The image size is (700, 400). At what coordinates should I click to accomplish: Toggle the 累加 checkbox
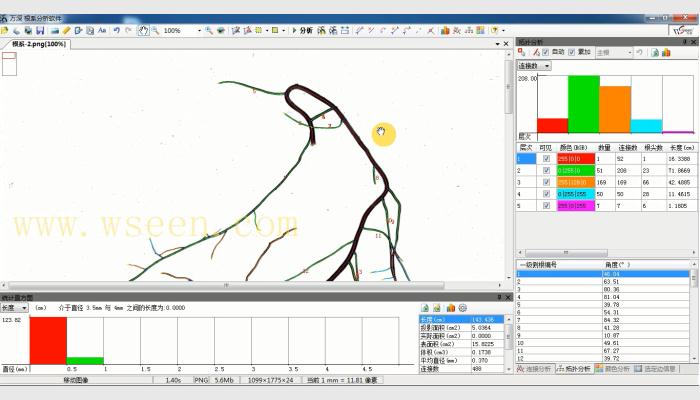point(572,52)
